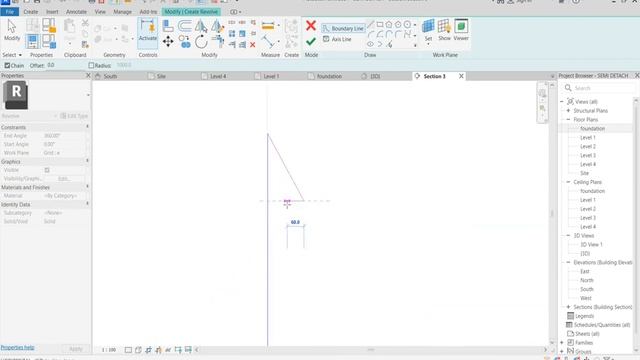Toggle the Visible checkbox in Graphics
The width and height of the screenshot is (640, 360).
tap(47, 170)
